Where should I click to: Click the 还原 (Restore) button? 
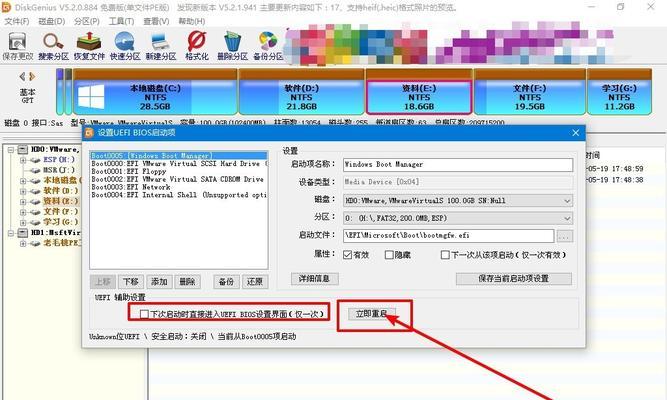pos(255,282)
